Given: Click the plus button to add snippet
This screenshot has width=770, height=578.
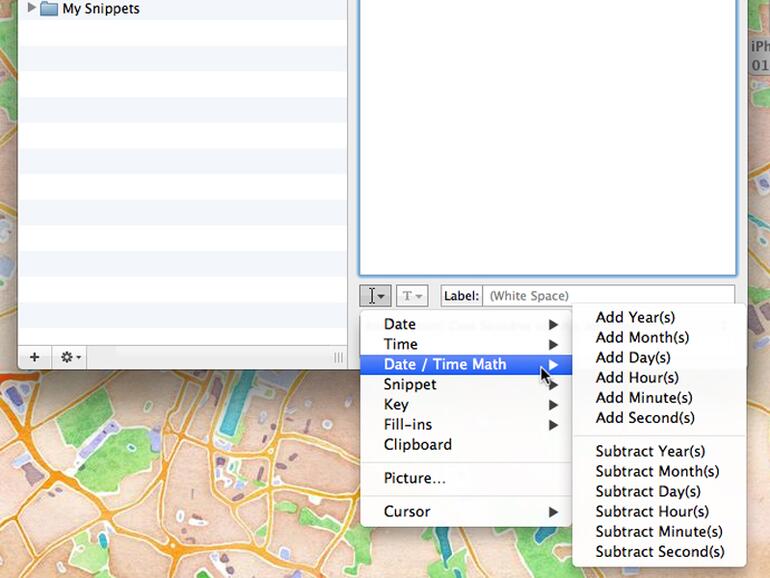Looking at the screenshot, I should tap(34, 357).
